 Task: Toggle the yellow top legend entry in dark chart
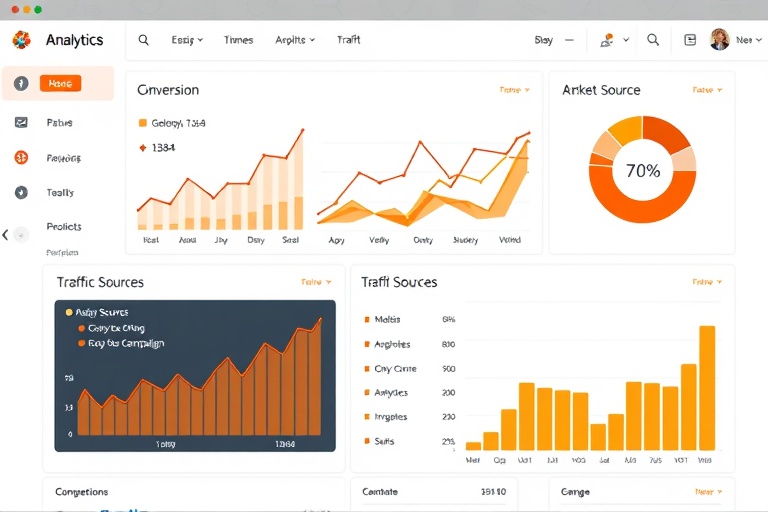(69, 313)
